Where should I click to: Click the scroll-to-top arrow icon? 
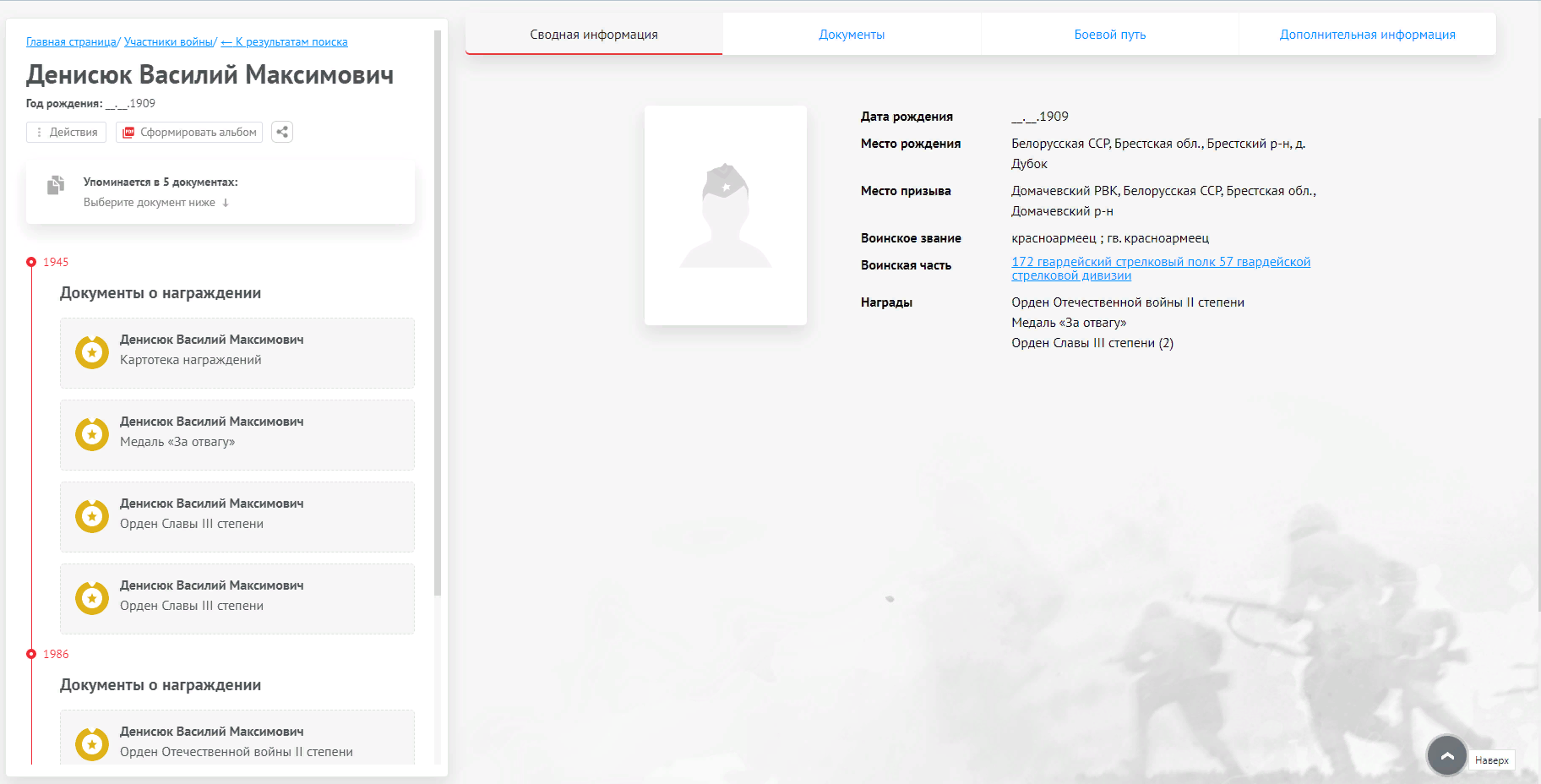1446,756
